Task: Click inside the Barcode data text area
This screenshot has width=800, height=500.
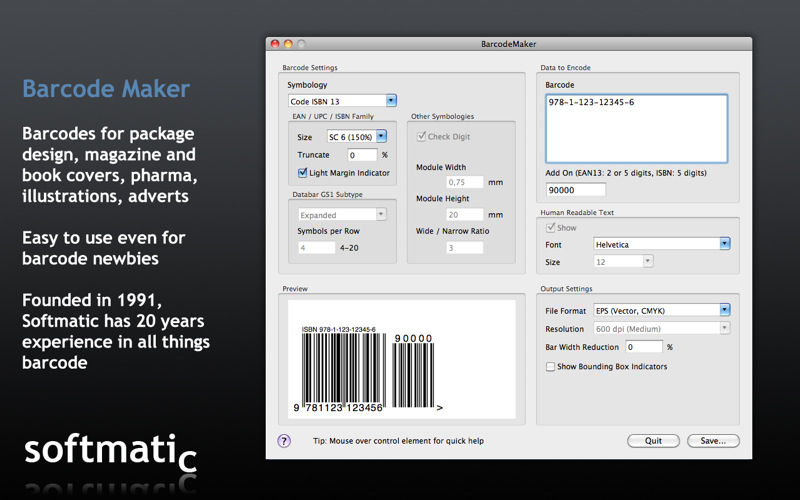Action: [636, 129]
